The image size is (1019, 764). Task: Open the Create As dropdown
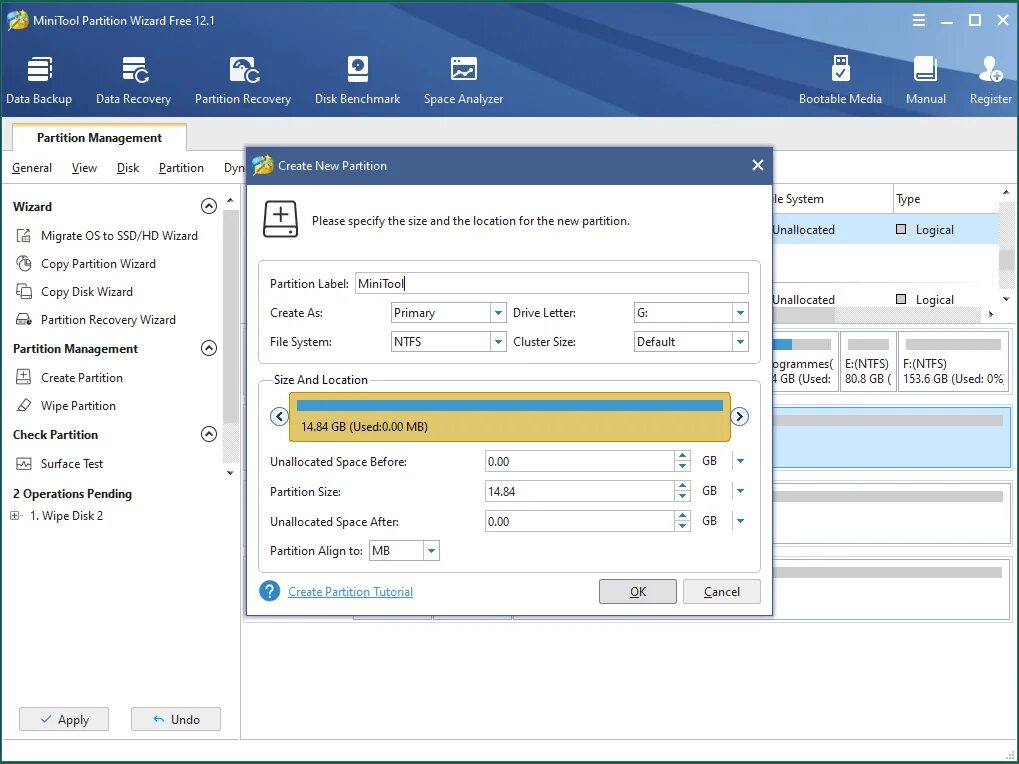pos(498,312)
